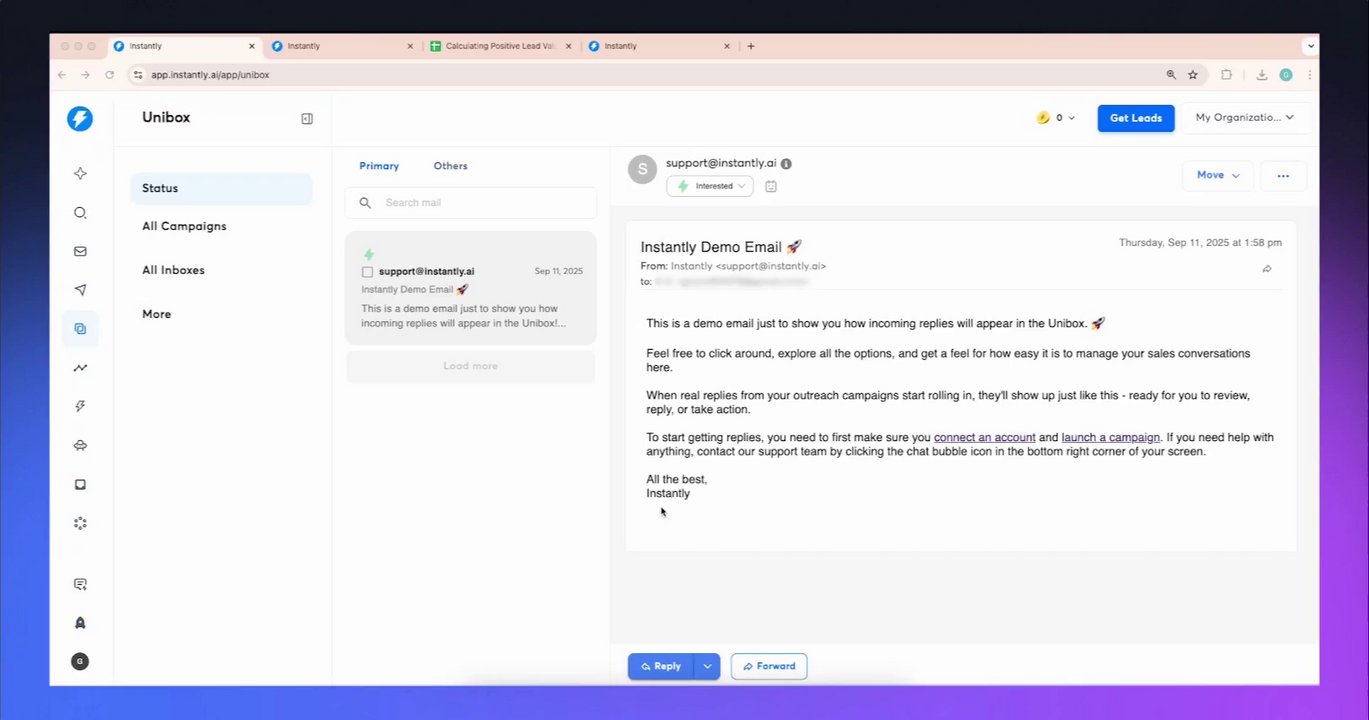Screen dimensions: 1369x720
Task: Switch to the Calculating Positive Lead browser tab
Action: pyautogui.click(x=500, y=46)
